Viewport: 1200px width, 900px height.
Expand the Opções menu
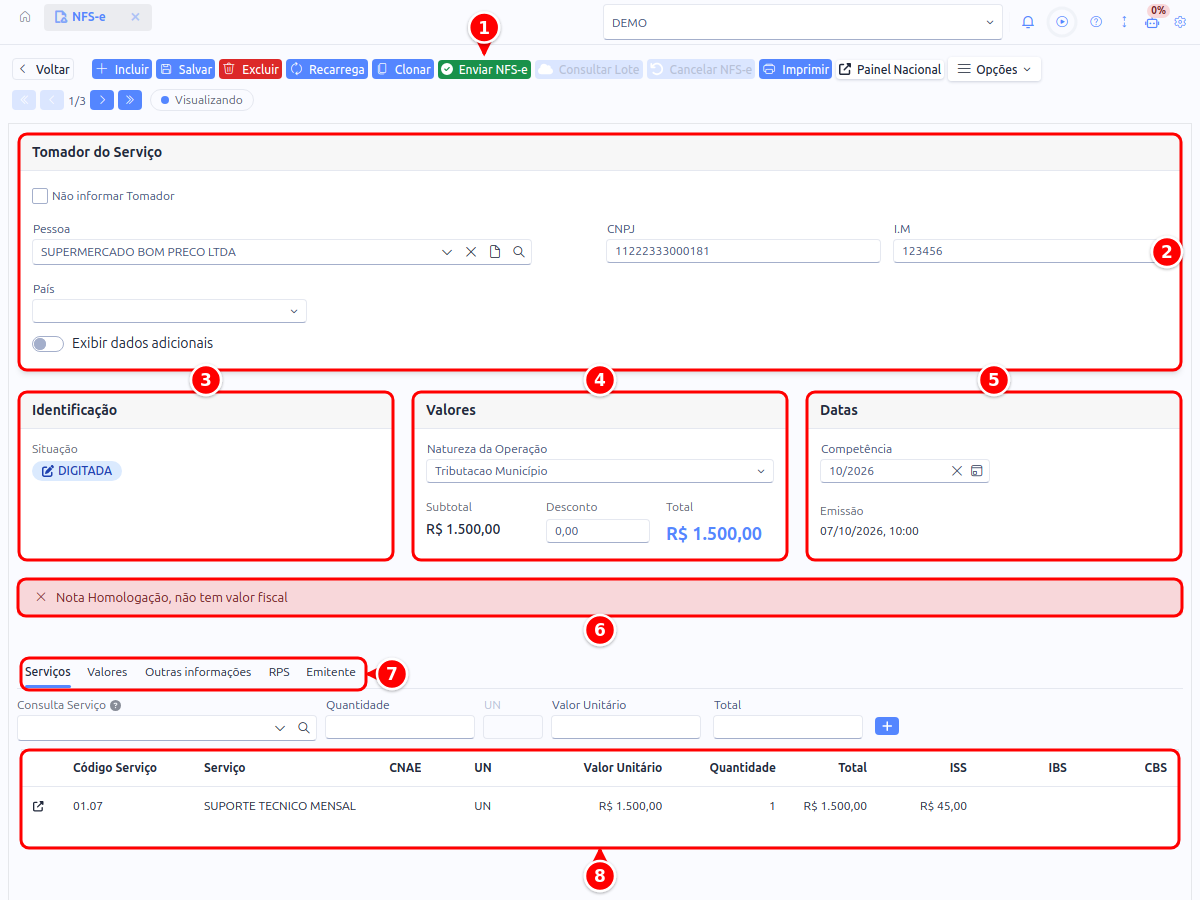pos(994,69)
